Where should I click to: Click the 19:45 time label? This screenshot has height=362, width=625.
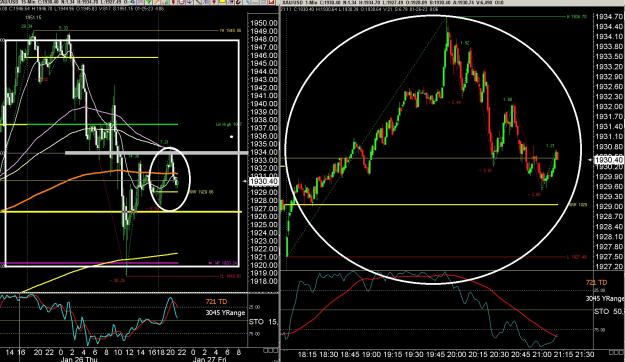(x=435, y=354)
